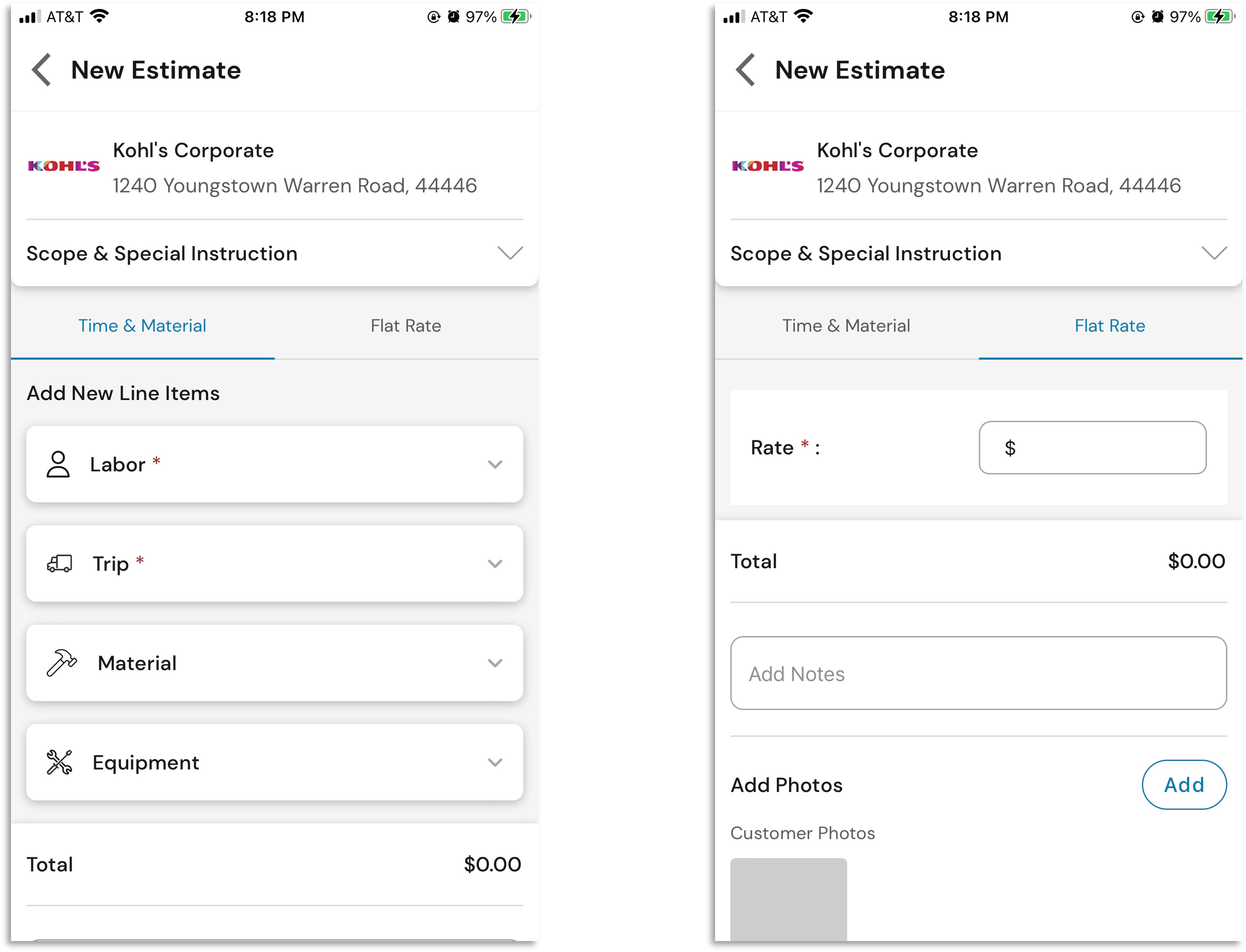1246x952 pixels.
Task: Tap the Kohl's logo on the right screen
Action: (767, 166)
